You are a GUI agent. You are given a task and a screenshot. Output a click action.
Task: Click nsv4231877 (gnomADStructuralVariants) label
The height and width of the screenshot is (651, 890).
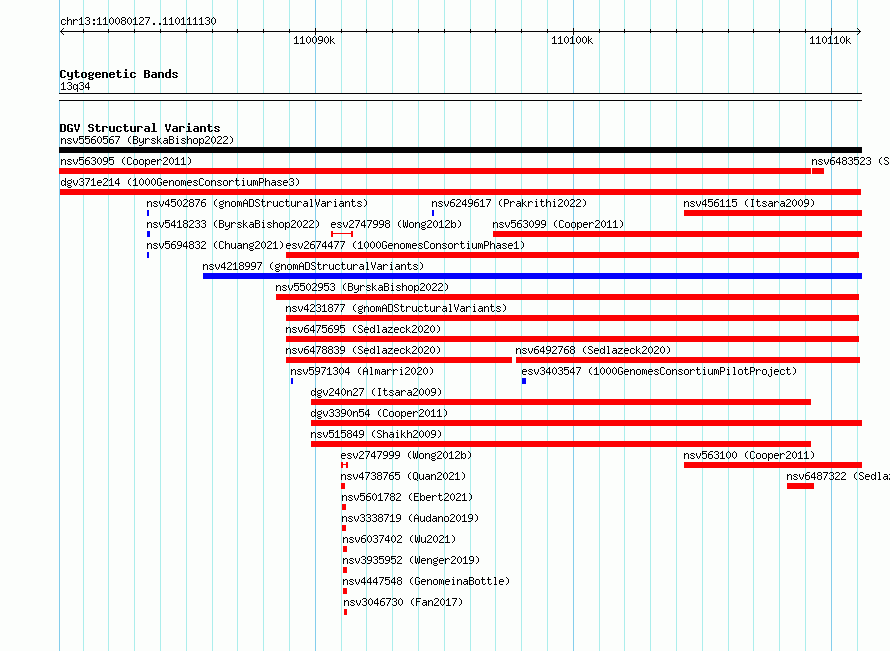coord(396,308)
